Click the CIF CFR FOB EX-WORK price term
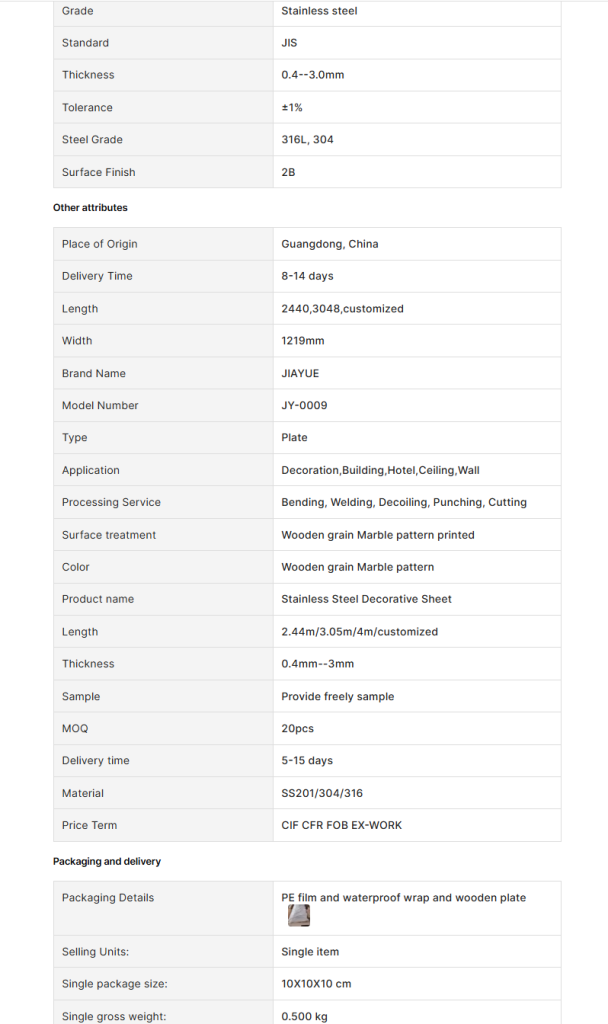This screenshot has height=1024, width=608. (x=342, y=825)
